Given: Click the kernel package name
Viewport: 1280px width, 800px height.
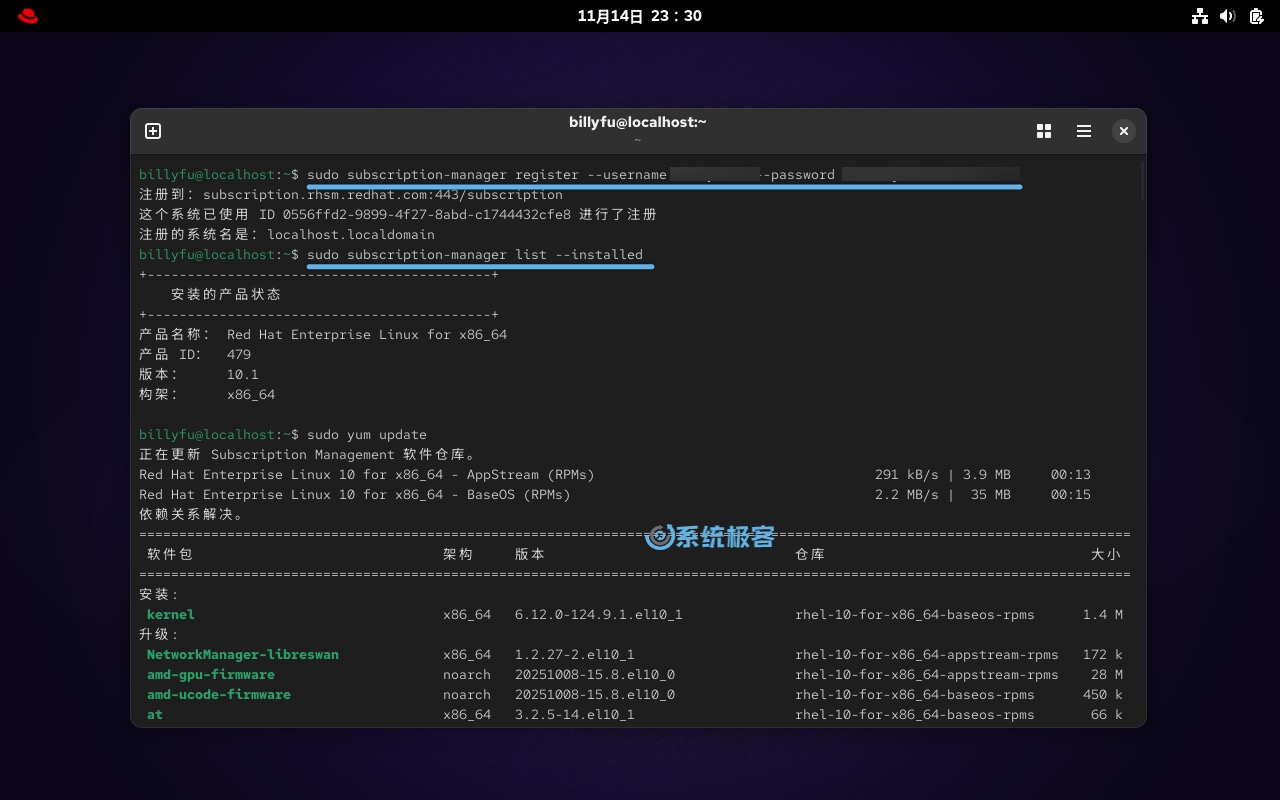Looking at the screenshot, I should (170, 614).
